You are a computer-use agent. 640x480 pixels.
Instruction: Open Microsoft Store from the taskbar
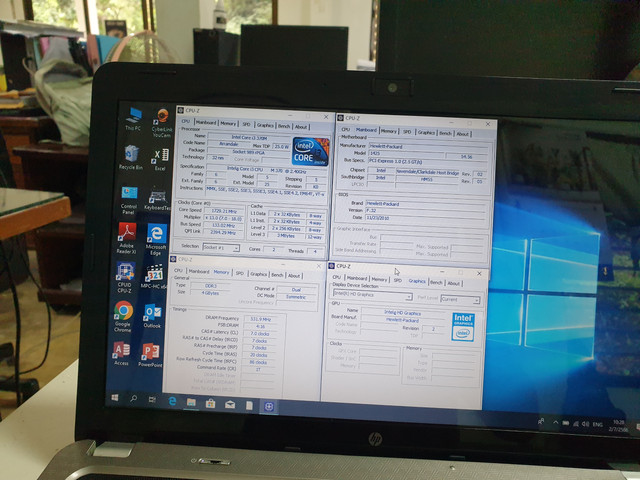(x=210, y=403)
